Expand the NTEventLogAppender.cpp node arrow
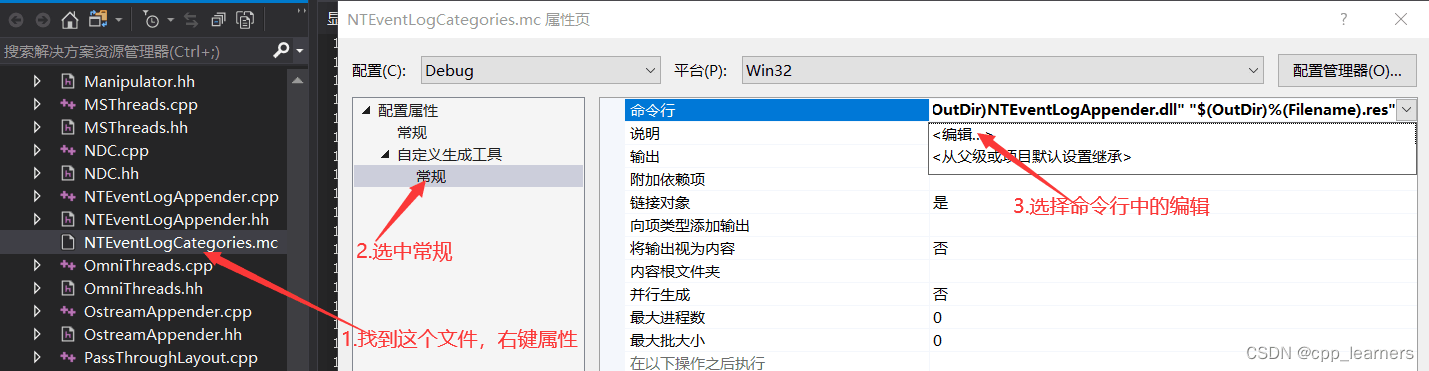The image size is (1429, 371). pyautogui.click(x=38, y=196)
